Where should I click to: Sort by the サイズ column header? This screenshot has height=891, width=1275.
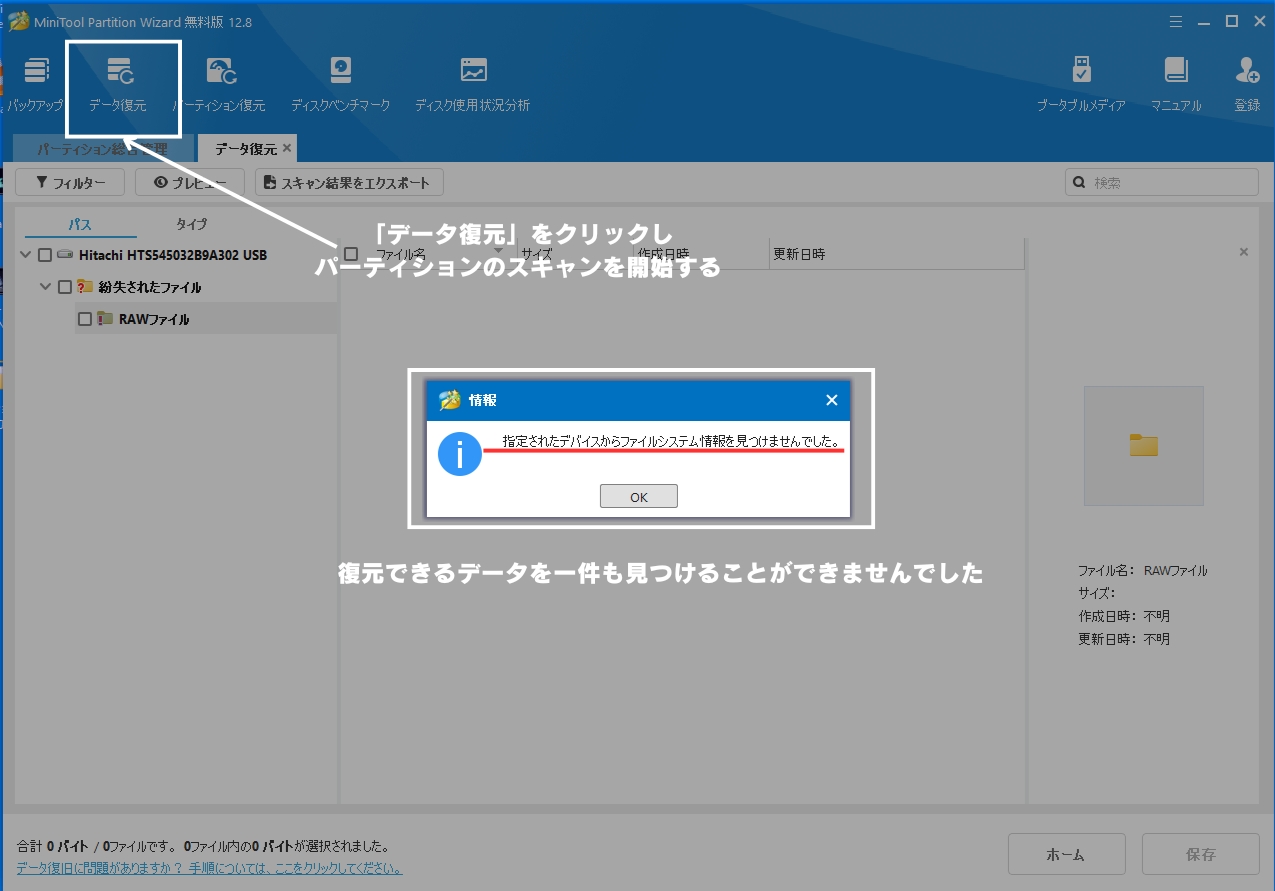tap(536, 254)
